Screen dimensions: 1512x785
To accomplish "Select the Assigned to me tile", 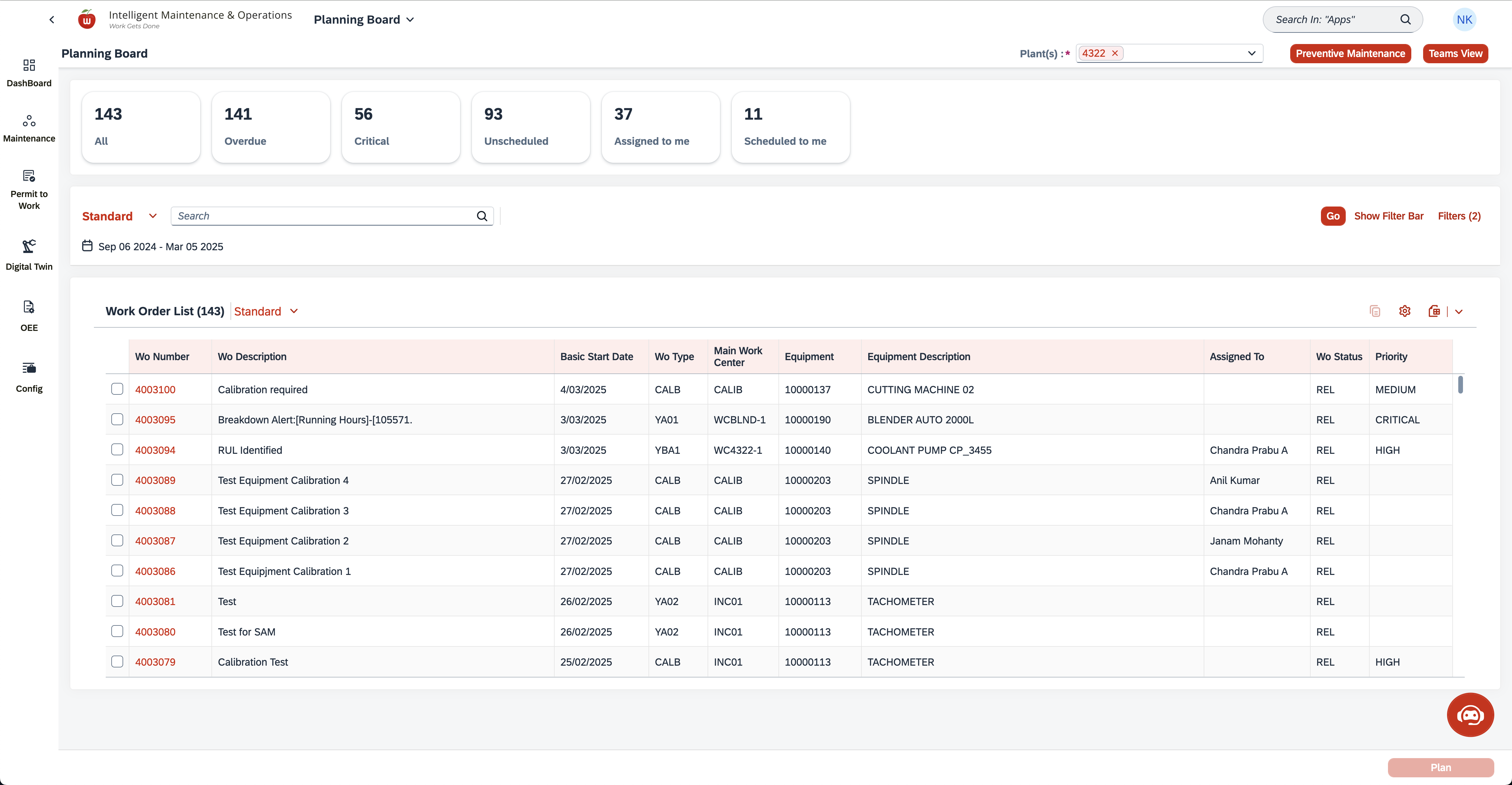I will [x=661, y=127].
